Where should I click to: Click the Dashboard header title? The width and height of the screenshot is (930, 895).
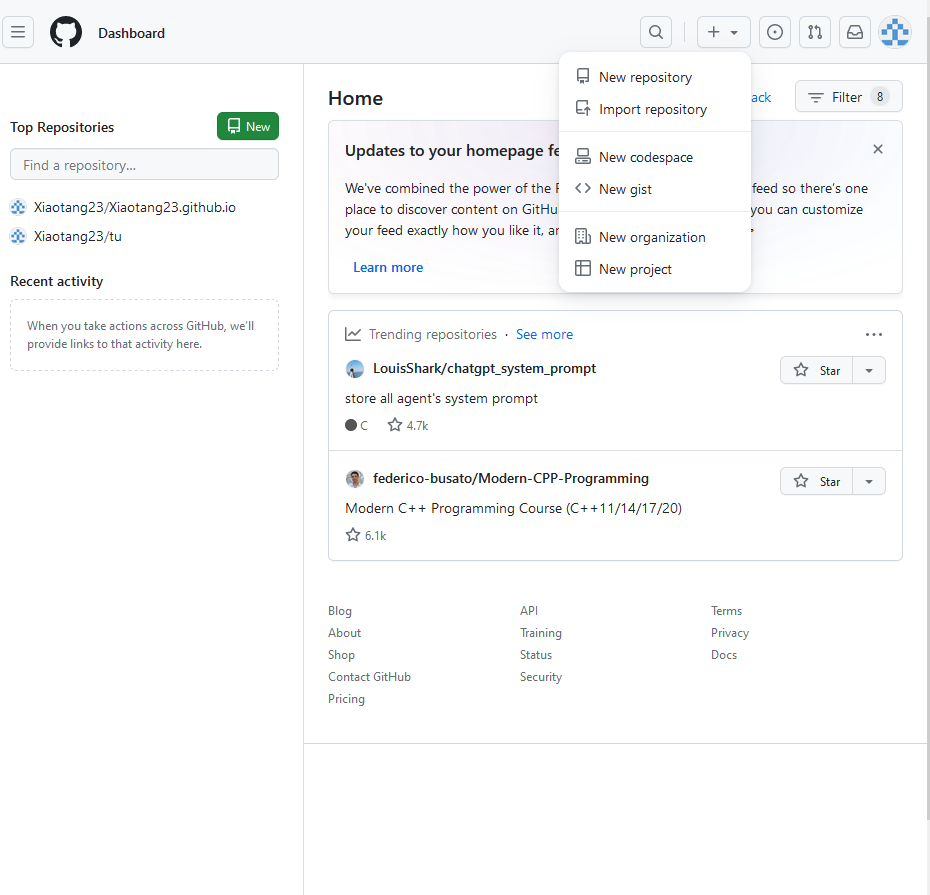132,33
